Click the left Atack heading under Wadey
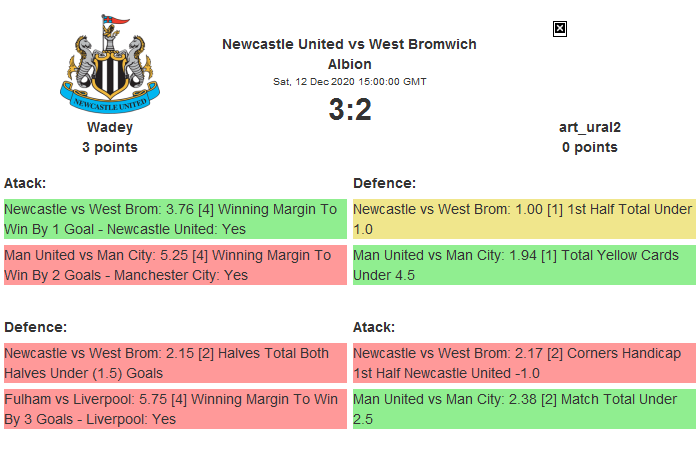The width and height of the screenshot is (700, 460). coord(25,183)
